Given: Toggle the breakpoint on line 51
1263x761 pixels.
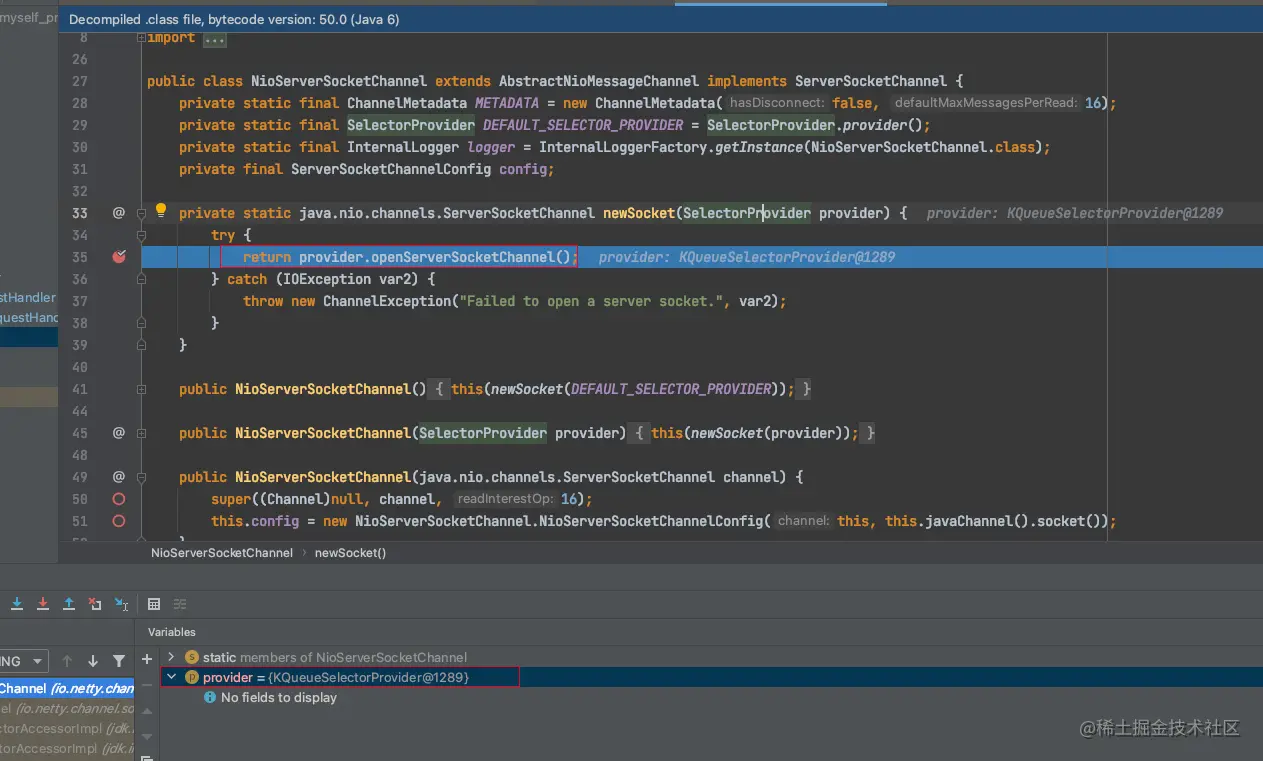Looking at the screenshot, I should (x=118, y=521).
